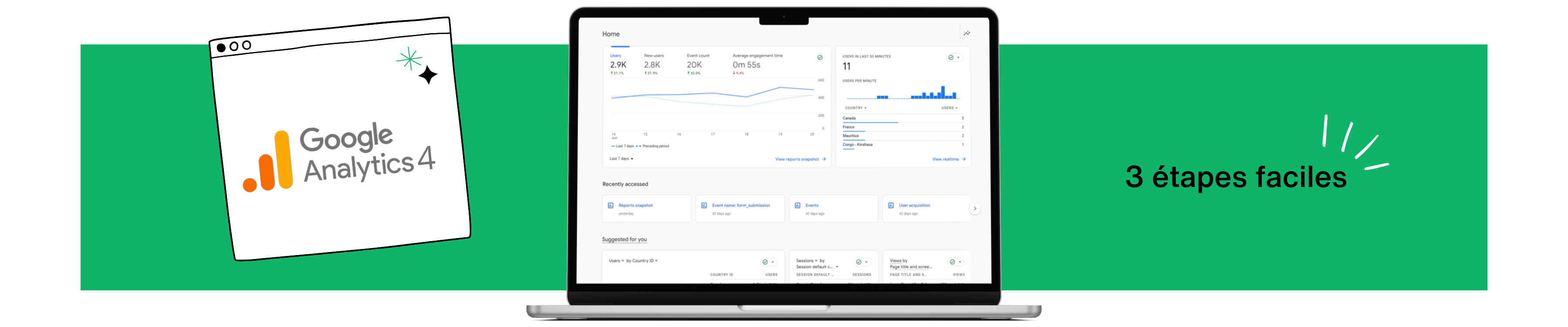
Task: Click the report icon on User acquisition card
Action: click(x=891, y=205)
